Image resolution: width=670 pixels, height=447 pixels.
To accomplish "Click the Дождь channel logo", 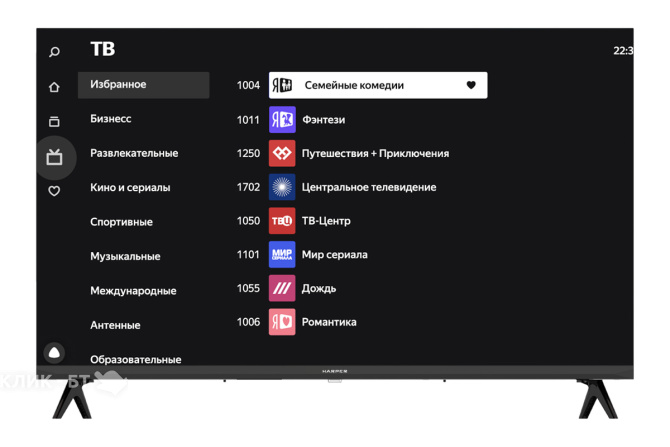I will tap(282, 288).
